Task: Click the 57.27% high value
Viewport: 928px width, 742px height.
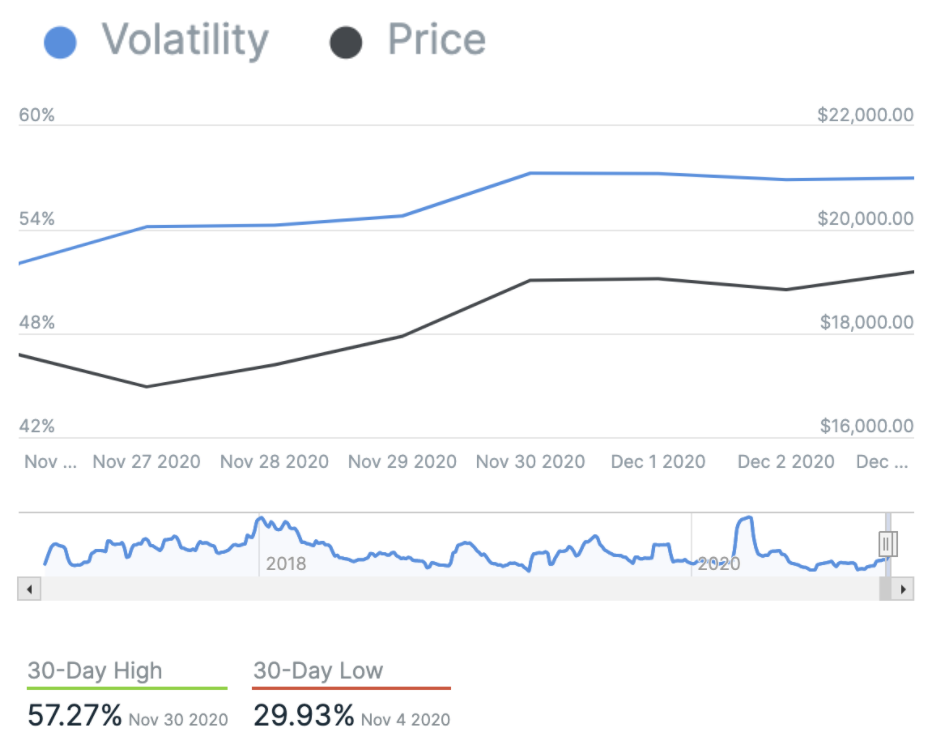Action: [75, 716]
